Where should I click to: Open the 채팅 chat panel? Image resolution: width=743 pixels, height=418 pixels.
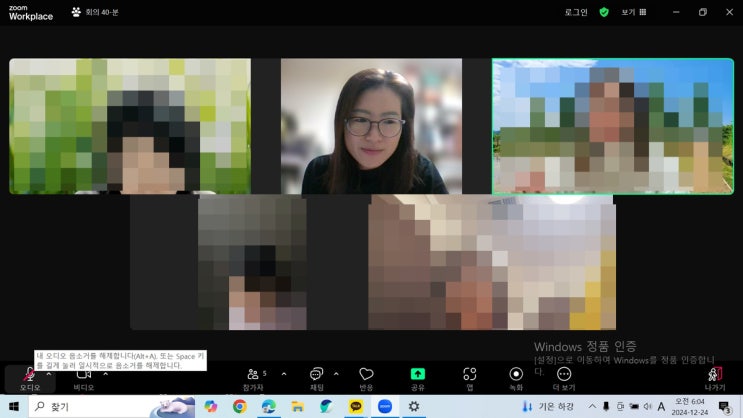tap(317, 379)
